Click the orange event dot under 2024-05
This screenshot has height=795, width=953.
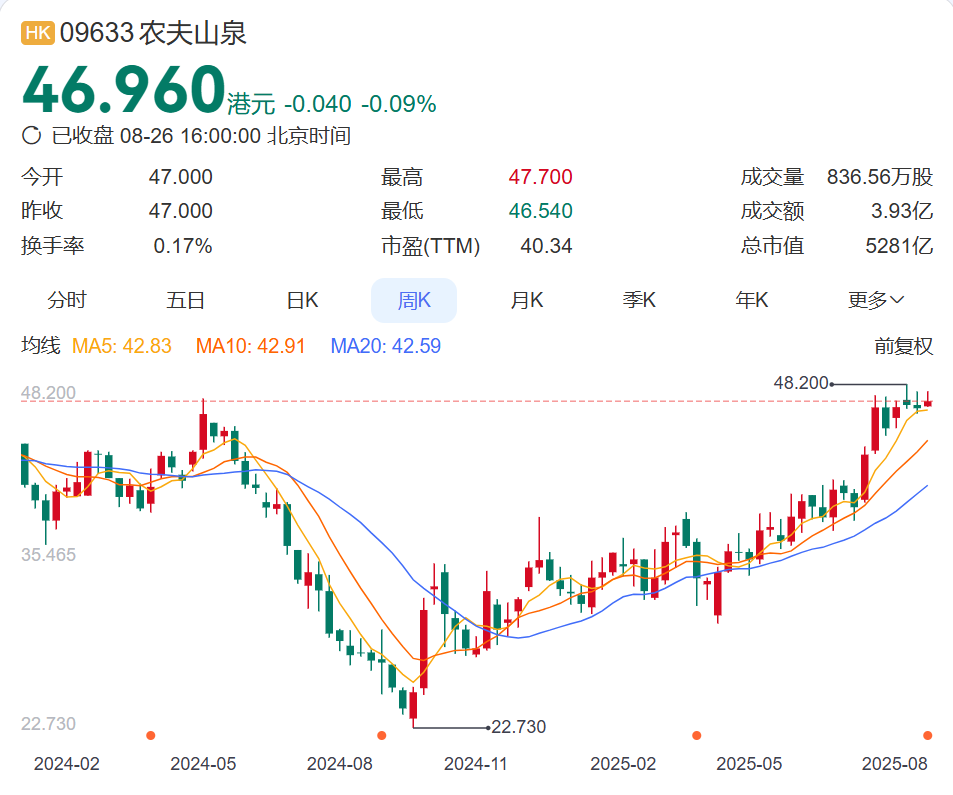(x=151, y=735)
